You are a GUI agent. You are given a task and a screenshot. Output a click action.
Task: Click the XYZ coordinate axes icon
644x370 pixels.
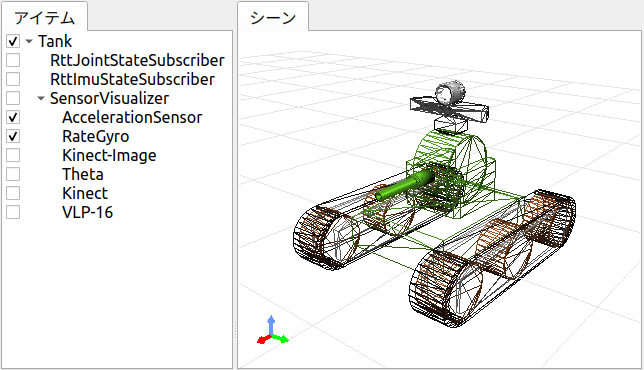pos(272,330)
